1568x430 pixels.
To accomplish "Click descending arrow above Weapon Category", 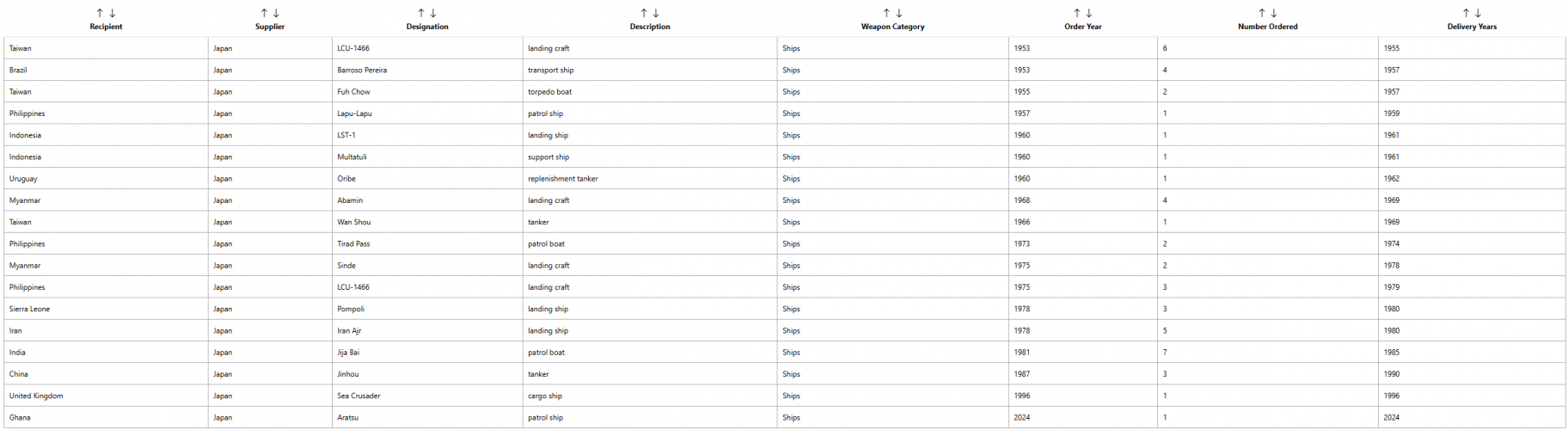I will [x=899, y=13].
